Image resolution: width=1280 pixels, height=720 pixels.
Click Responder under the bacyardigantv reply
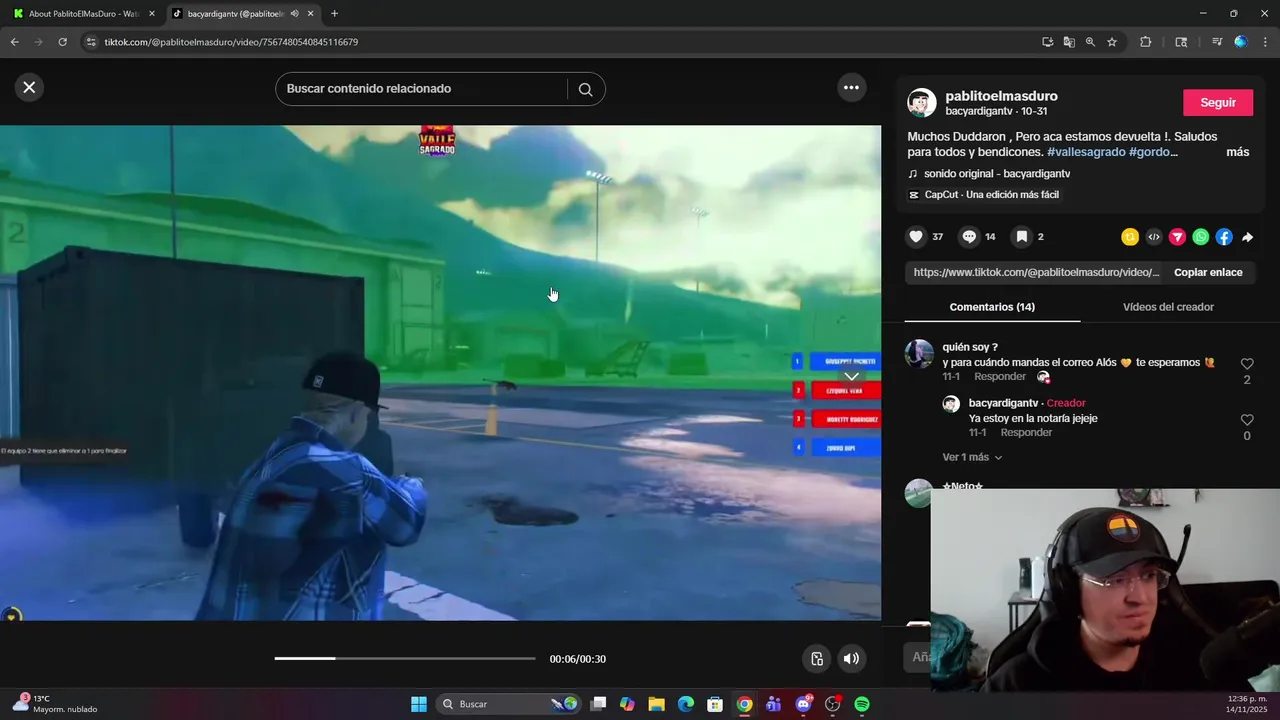pos(1026,433)
